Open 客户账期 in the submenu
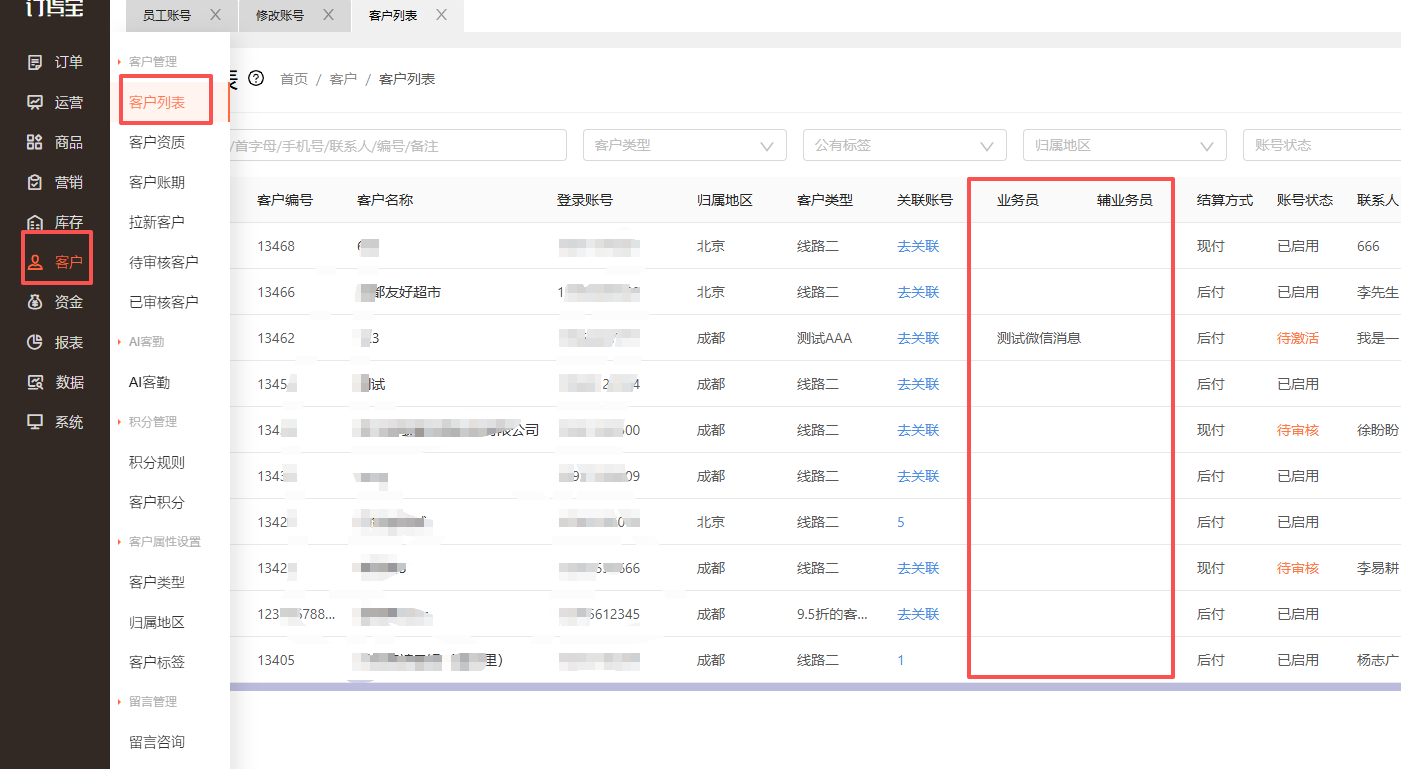Viewport: 1401px width, 769px height. pos(157,182)
